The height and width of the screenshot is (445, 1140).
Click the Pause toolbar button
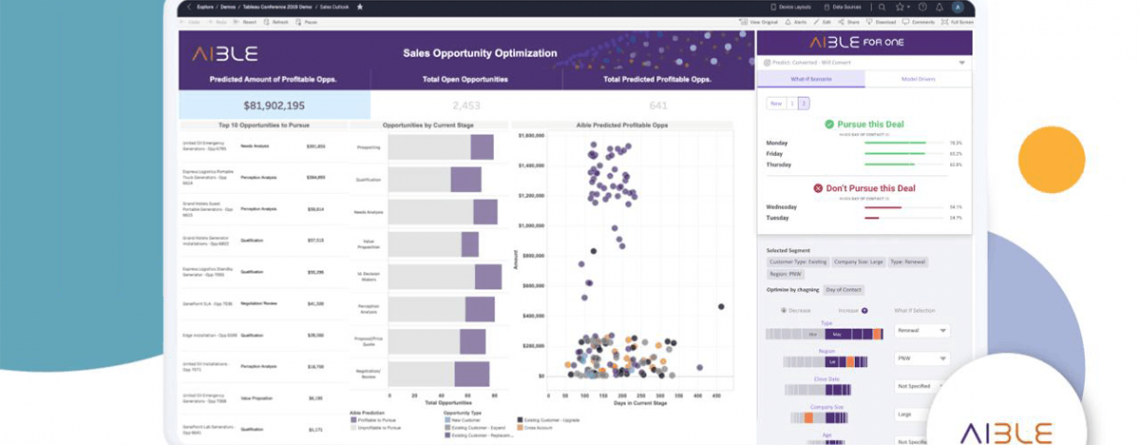point(305,22)
